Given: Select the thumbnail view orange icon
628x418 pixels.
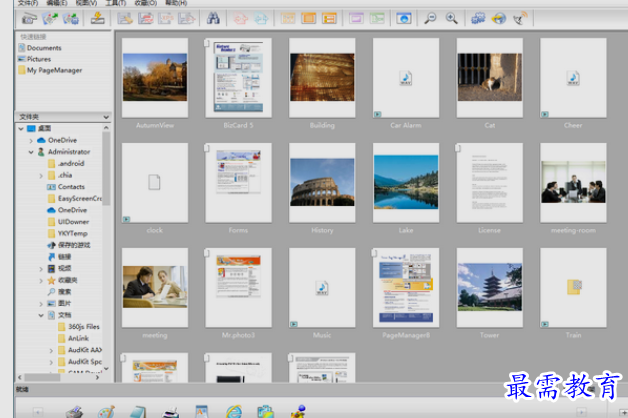Looking at the screenshot, I should [x=309, y=18].
